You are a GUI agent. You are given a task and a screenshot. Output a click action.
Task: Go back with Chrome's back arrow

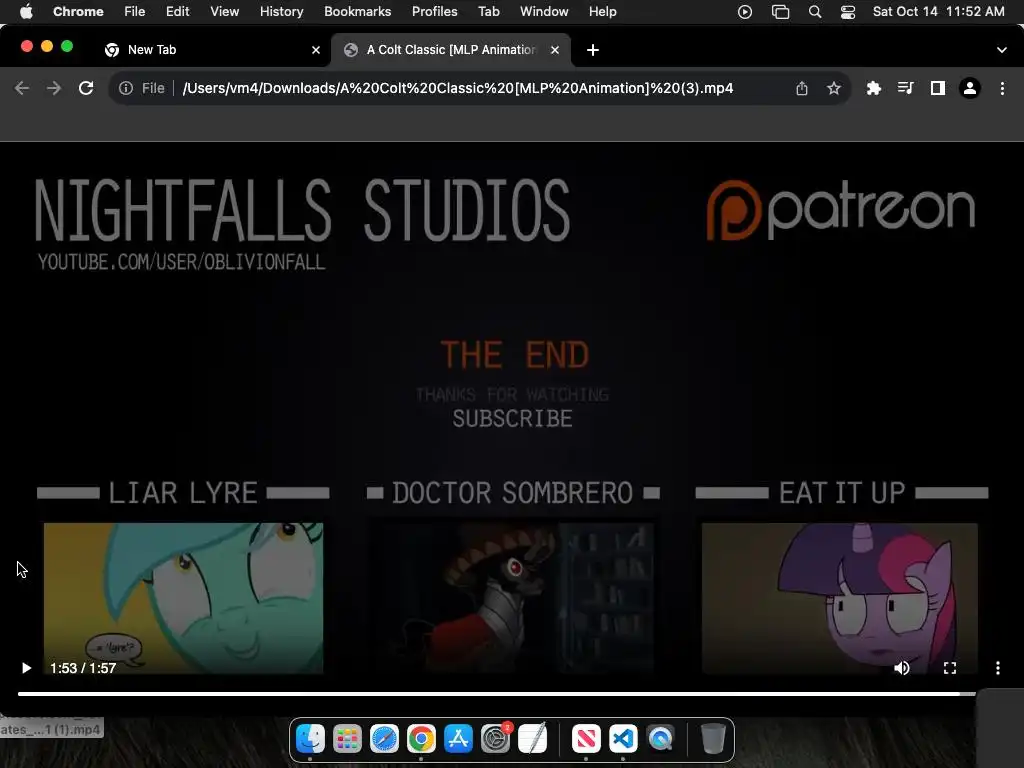click(22, 88)
